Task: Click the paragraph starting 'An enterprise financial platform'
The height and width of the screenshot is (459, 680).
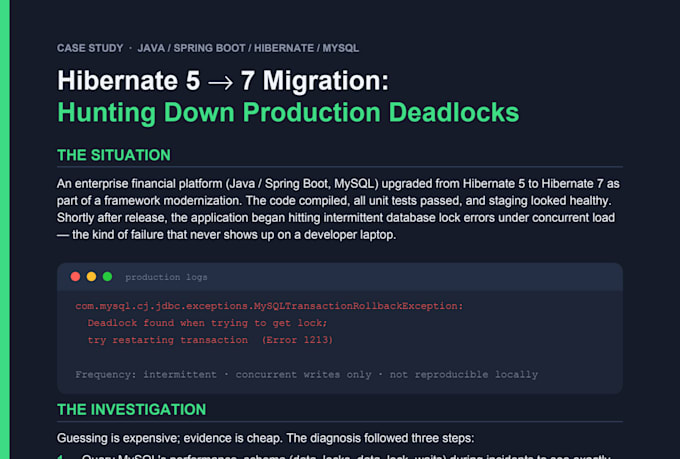Action: (338, 209)
